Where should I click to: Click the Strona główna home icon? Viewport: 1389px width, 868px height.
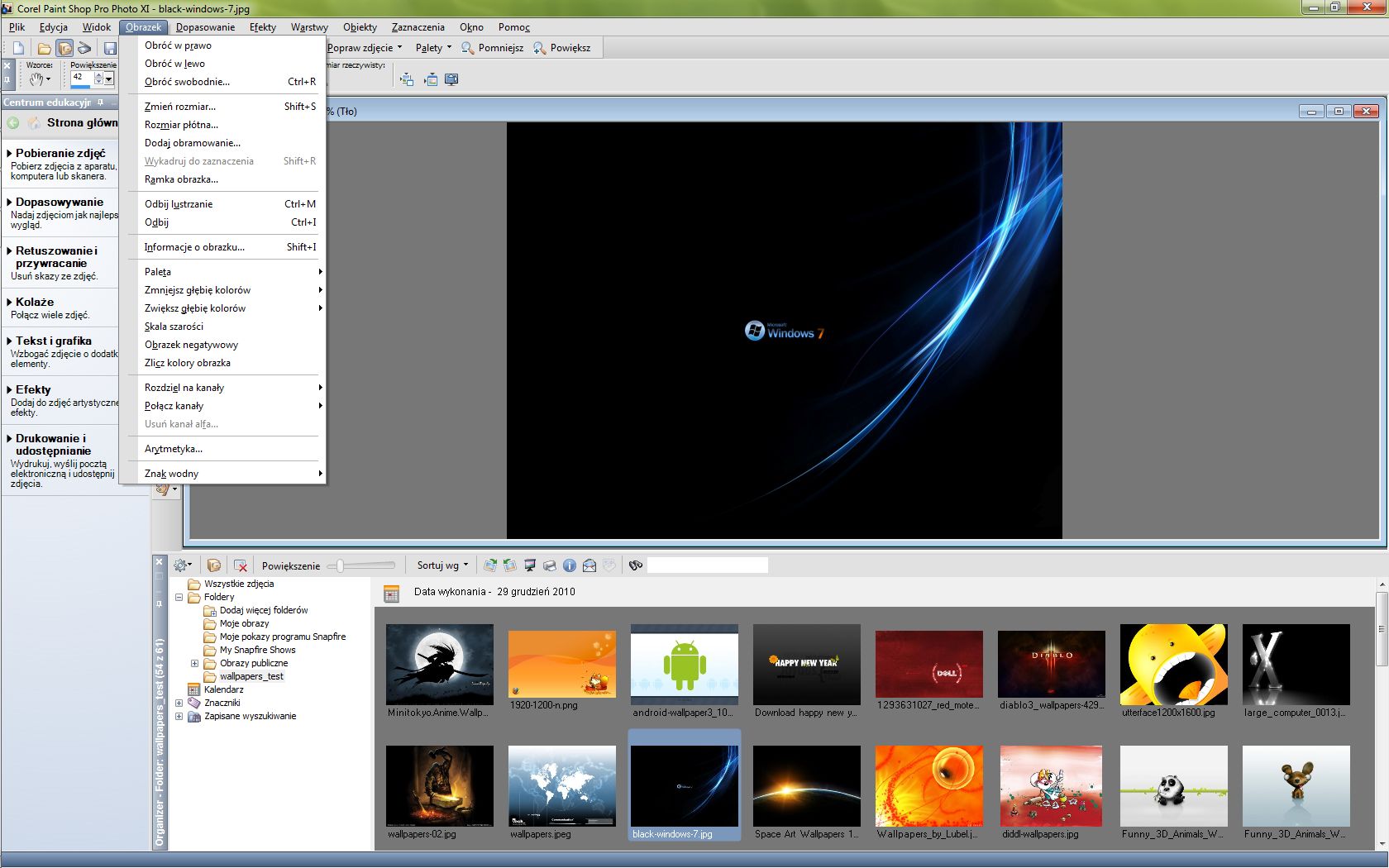[34, 123]
